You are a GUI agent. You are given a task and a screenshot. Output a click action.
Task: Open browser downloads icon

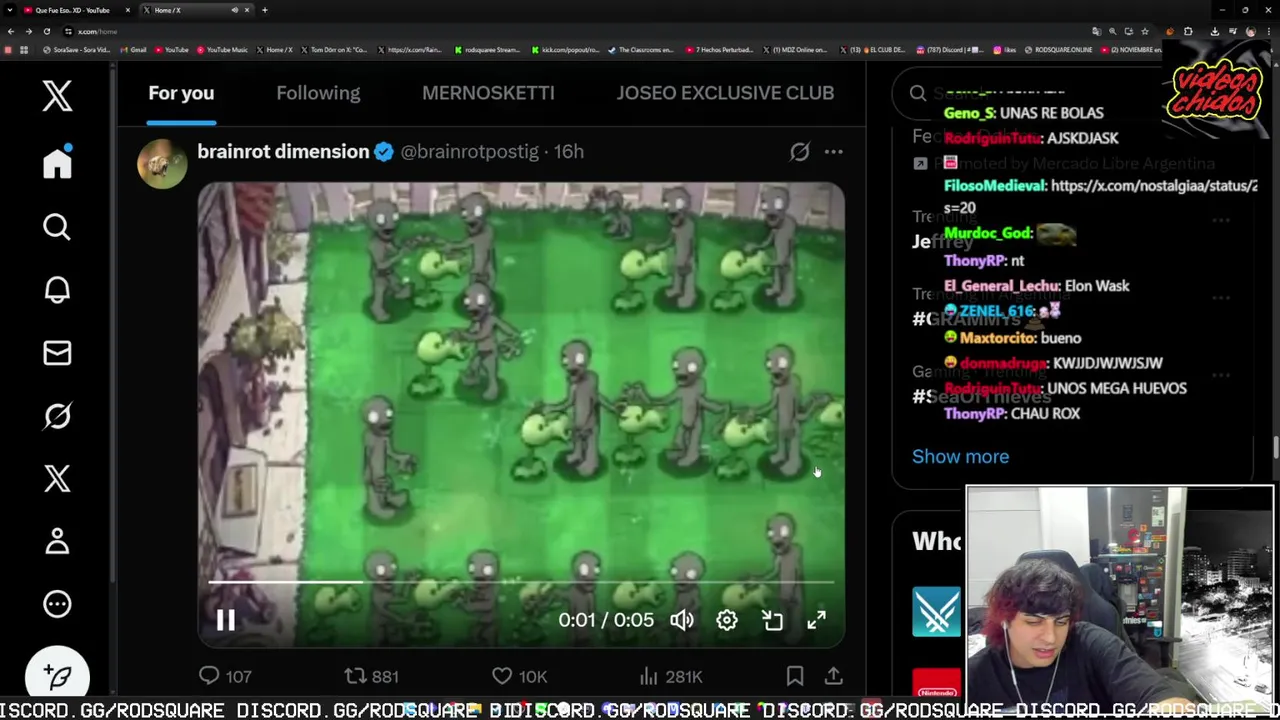[x=1215, y=31]
